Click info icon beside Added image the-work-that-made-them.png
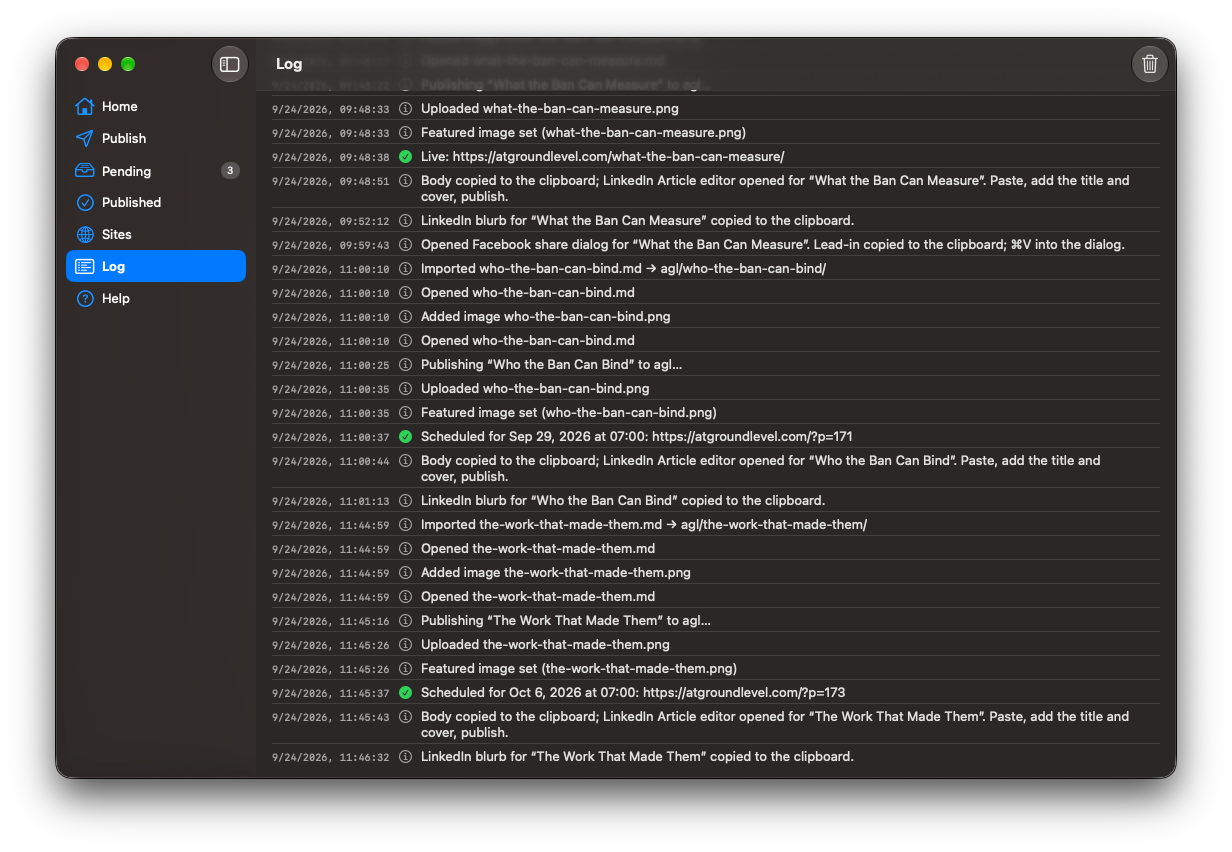The height and width of the screenshot is (852, 1232). point(405,572)
